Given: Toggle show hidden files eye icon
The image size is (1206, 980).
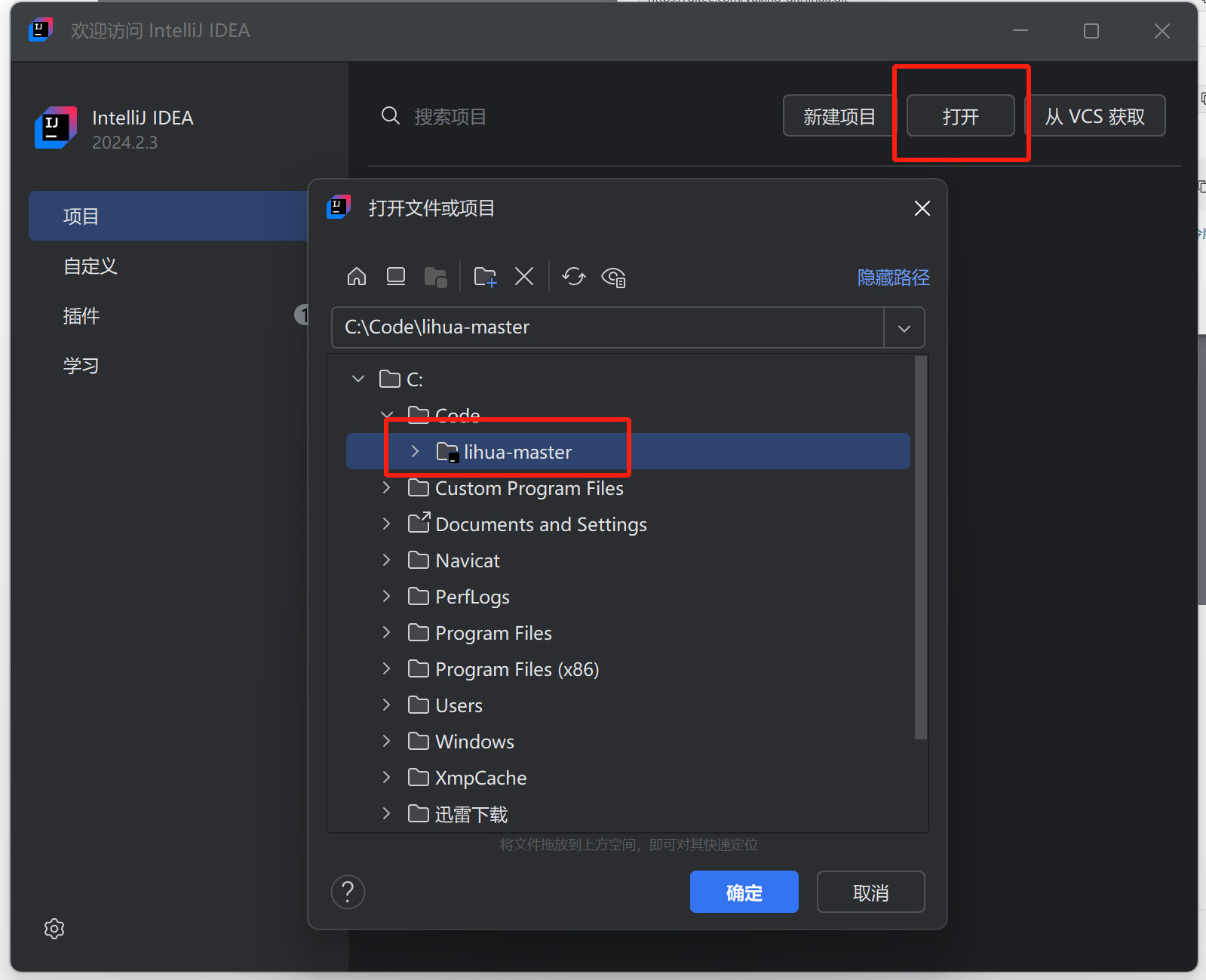Looking at the screenshot, I should pos(613,278).
